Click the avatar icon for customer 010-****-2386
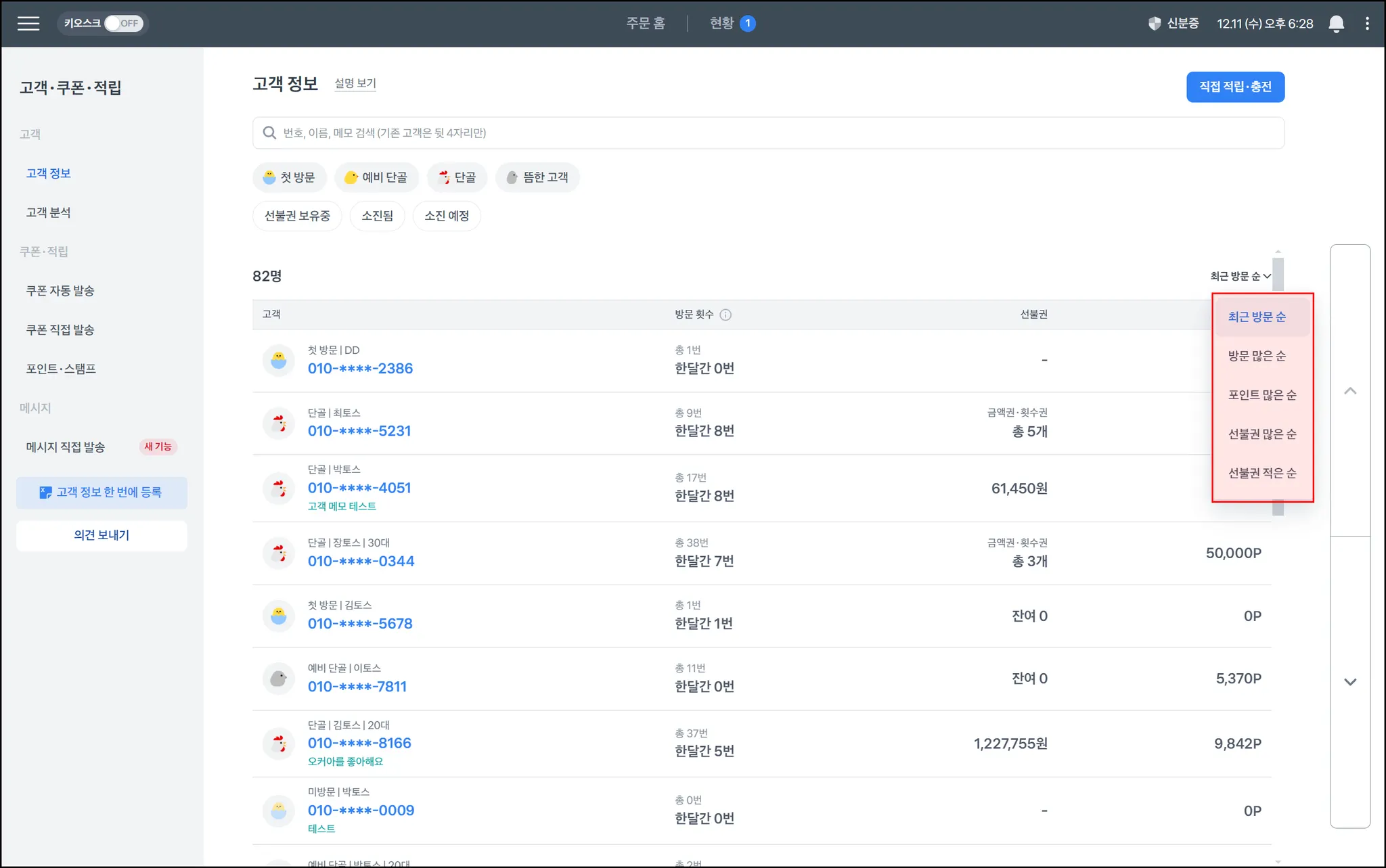The height and width of the screenshot is (868, 1386). click(278, 361)
